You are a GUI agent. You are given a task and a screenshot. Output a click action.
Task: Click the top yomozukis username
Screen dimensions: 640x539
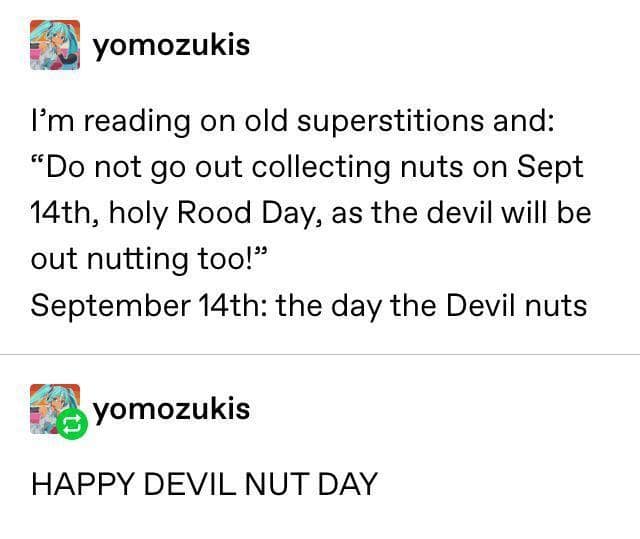(171, 46)
